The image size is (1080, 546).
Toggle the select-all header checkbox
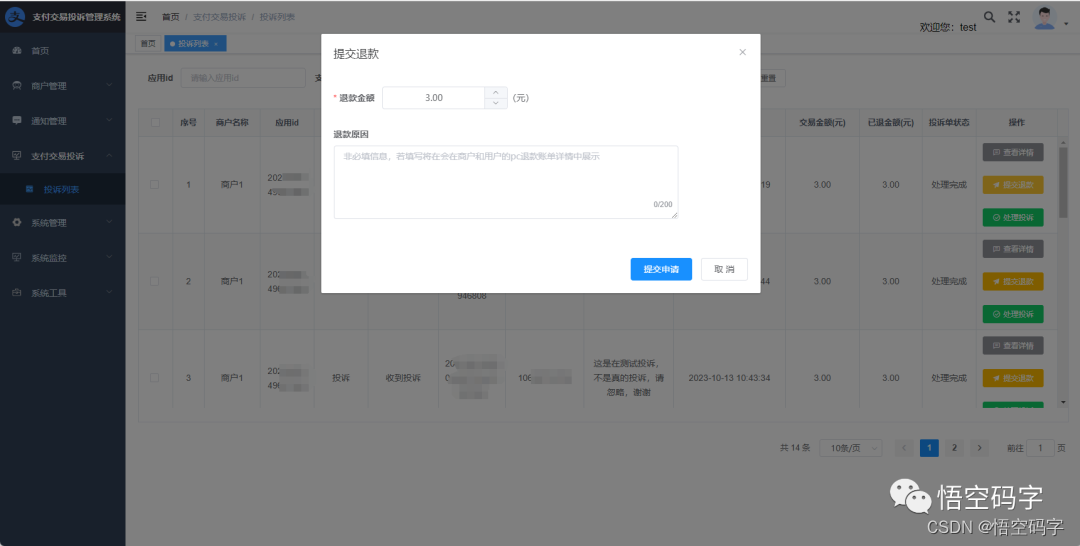click(x=155, y=123)
